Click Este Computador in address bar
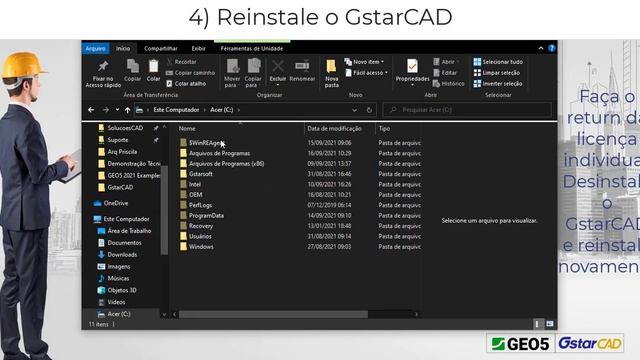Viewport: 640px width, 360px height. point(176,110)
